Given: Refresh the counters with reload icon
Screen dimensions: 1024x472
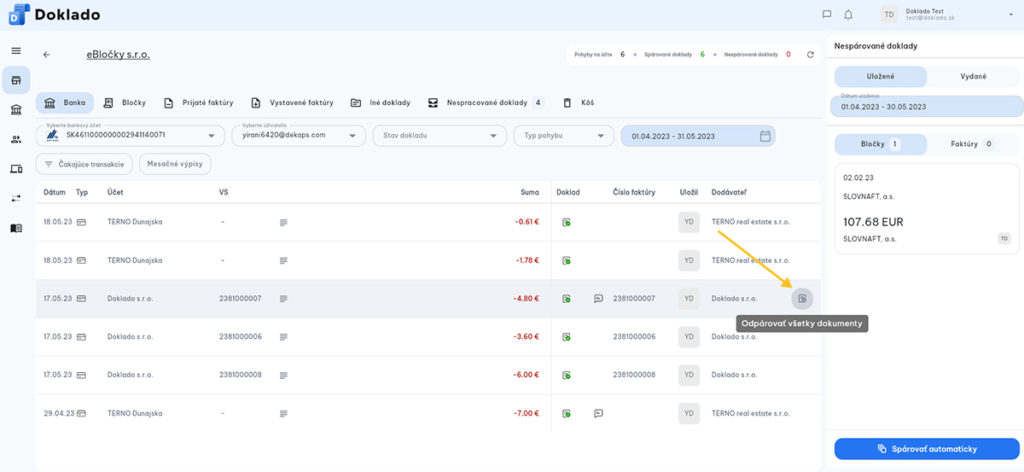Looking at the screenshot, I should pyautogui.click(x=810, y=55).
